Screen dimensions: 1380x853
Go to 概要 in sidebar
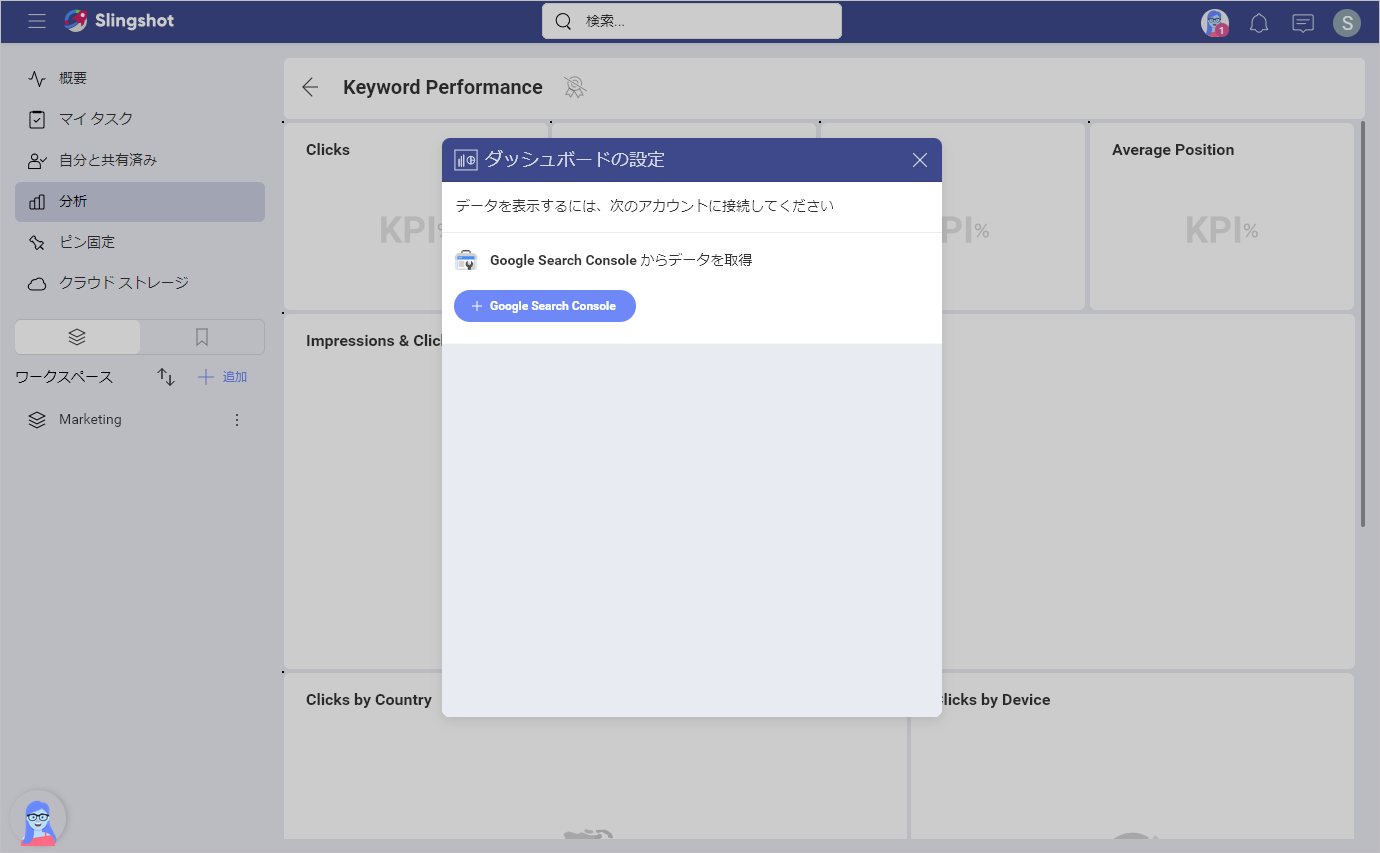pos(140,78)
